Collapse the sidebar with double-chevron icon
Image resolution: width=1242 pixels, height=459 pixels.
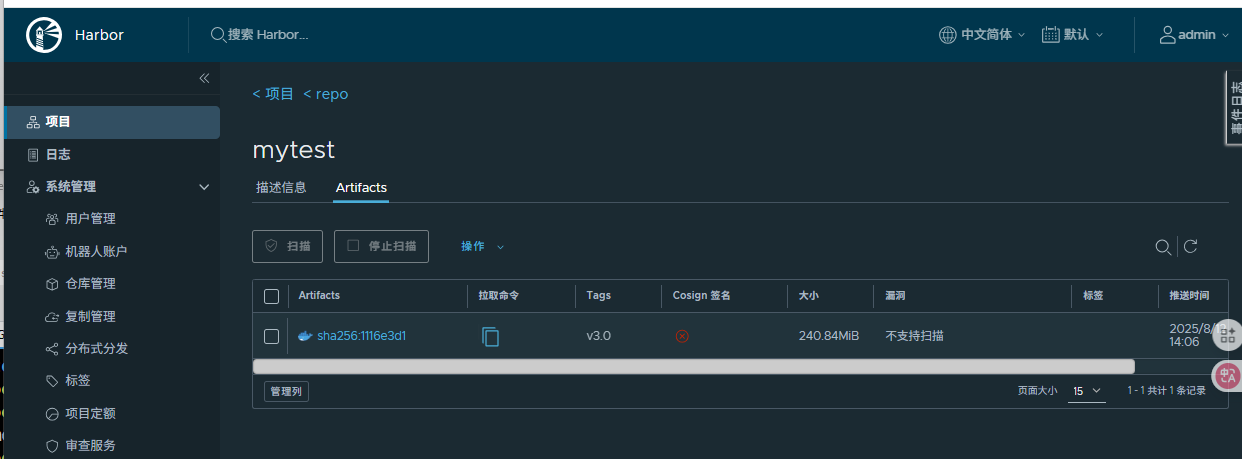pyautogui.click(x=204, y=78)
